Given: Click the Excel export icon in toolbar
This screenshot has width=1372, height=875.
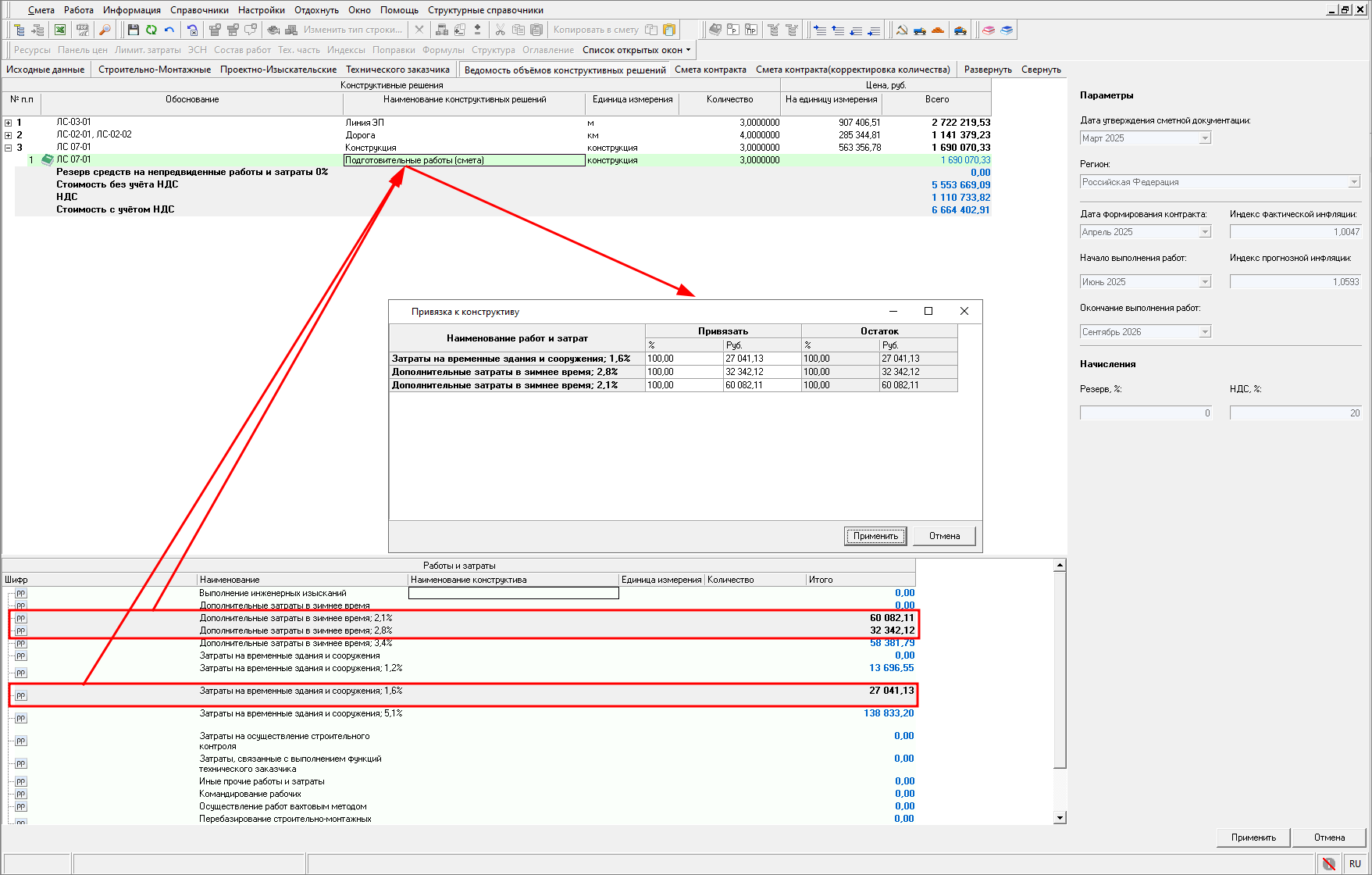Looking at the screenshot, I should (60, 30).
